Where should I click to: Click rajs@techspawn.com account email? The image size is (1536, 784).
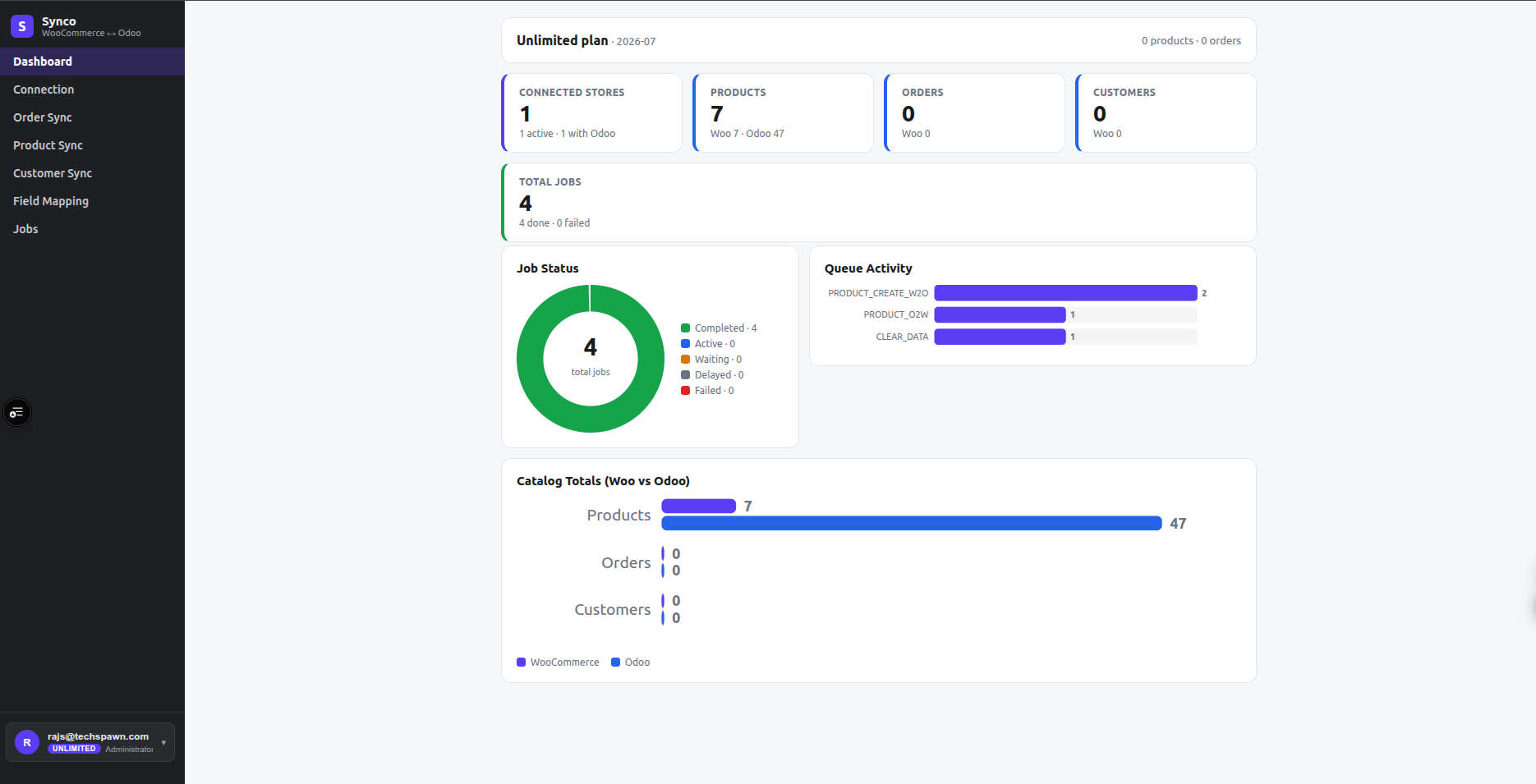point(98,736)
